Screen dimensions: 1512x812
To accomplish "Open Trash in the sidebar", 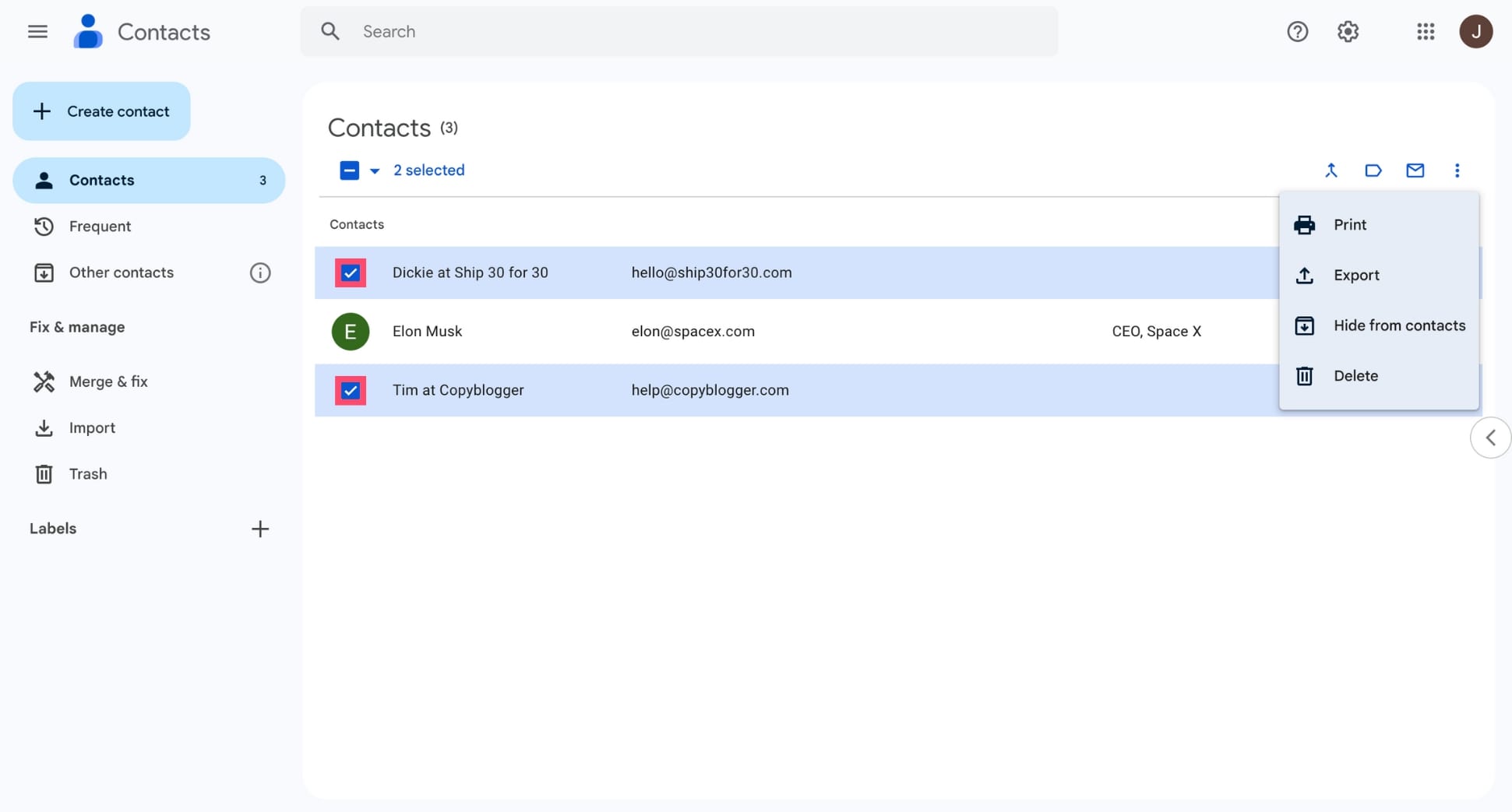I will (149, 474).
